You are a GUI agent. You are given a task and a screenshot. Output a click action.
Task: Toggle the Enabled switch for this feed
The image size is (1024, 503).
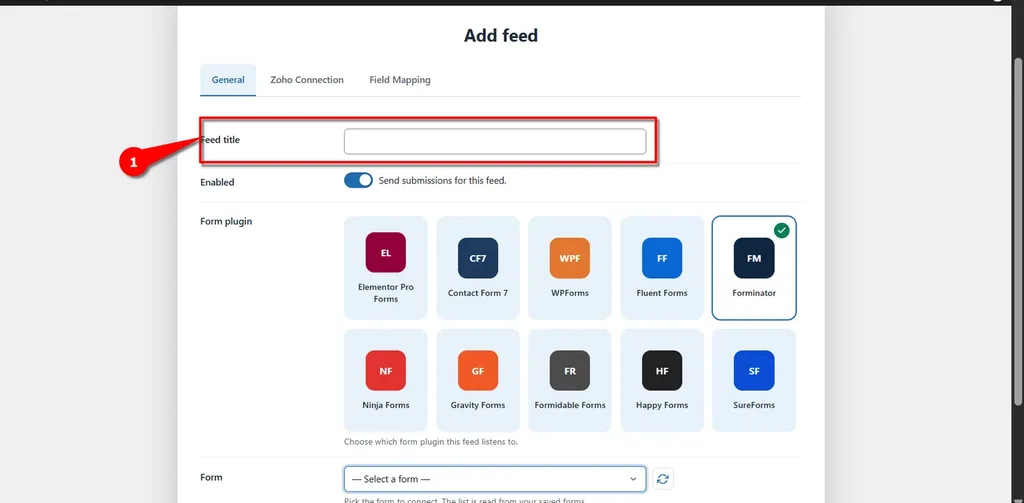click(358, 180)
